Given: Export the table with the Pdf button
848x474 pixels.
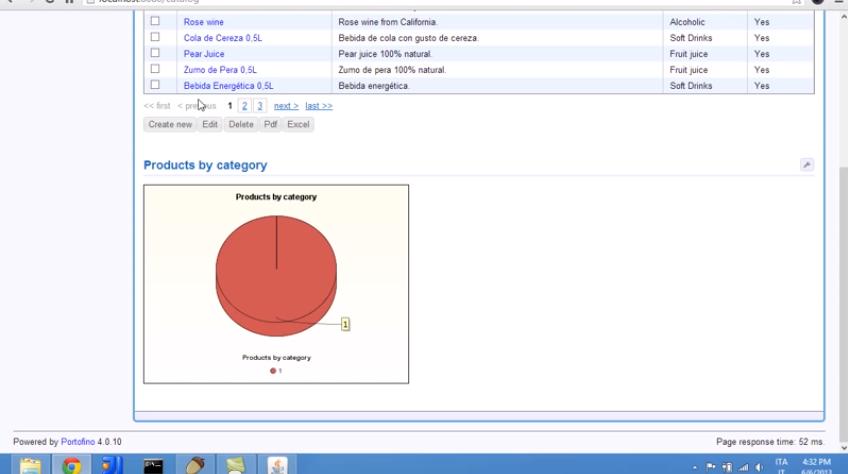Looking at the screenshot, I should coord(270,124).
